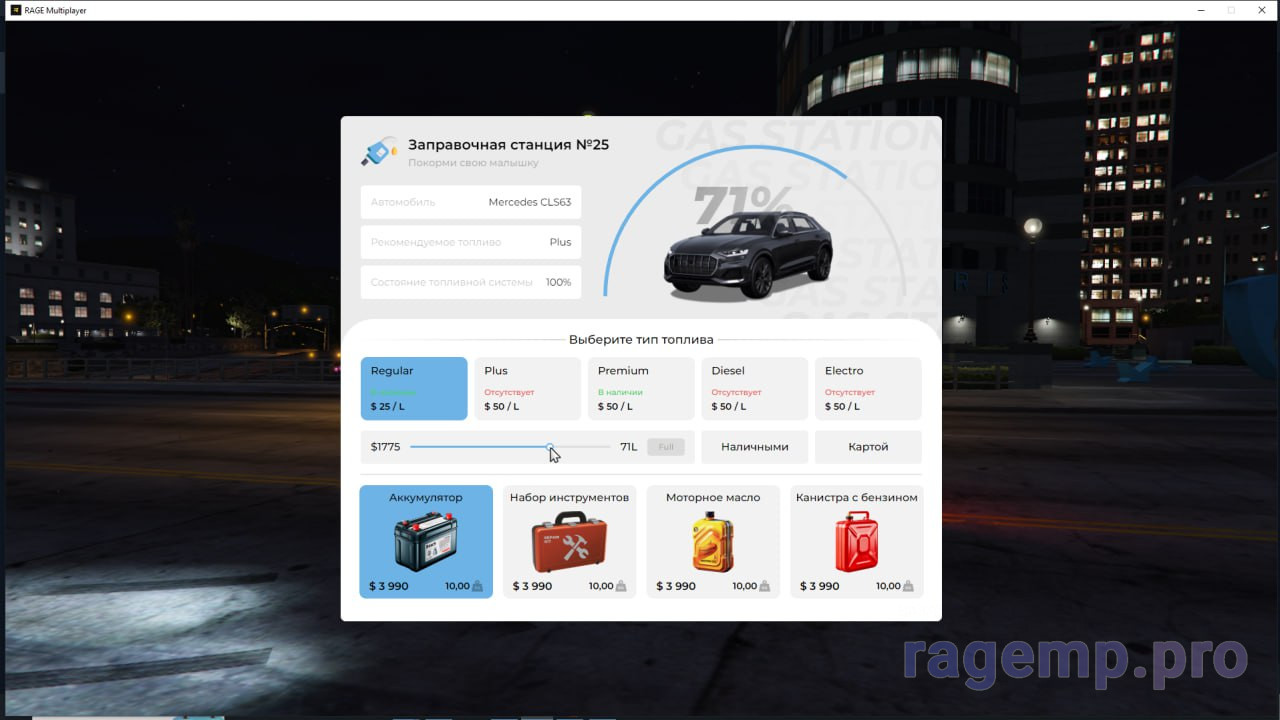Select the Канистра с бензином product card
1280x720 pixels.
pos(857,541)
